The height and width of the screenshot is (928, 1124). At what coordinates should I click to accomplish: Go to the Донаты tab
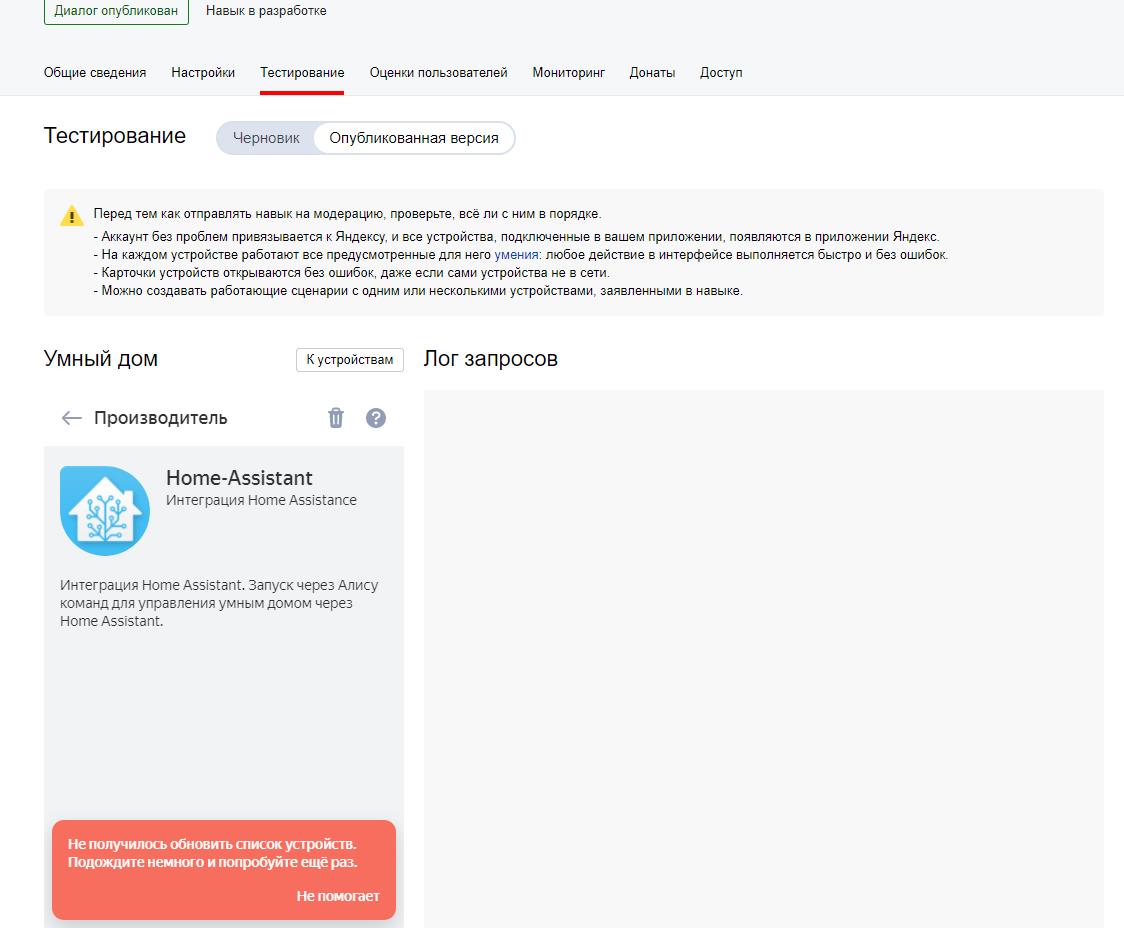(652, 72)
